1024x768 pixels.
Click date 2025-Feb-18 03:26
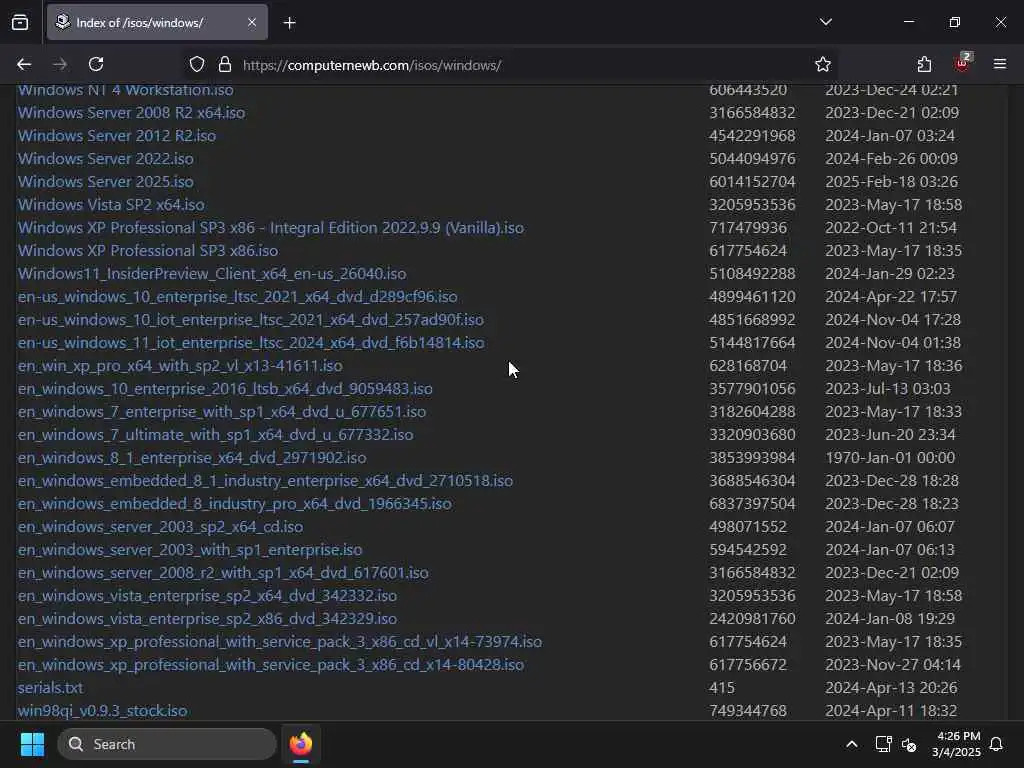[891, 182]
